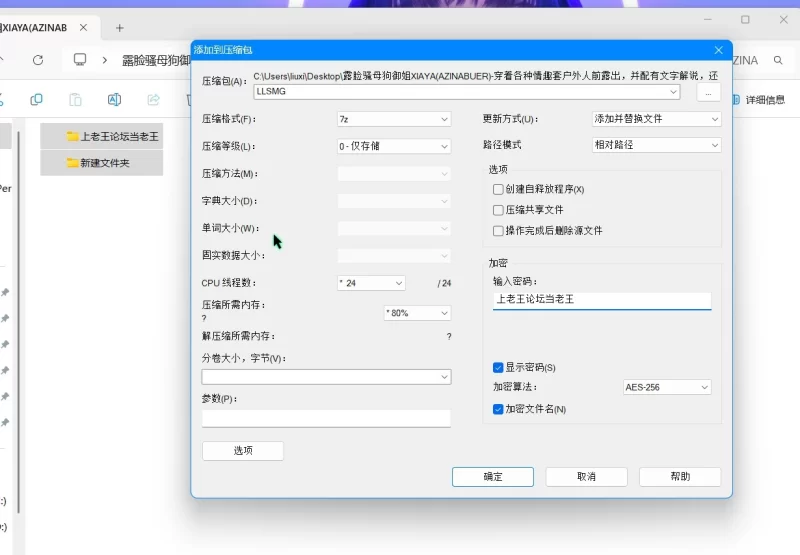800x555 pixels.
Task: Click the 取消 button
Action: tap(586, 476)
